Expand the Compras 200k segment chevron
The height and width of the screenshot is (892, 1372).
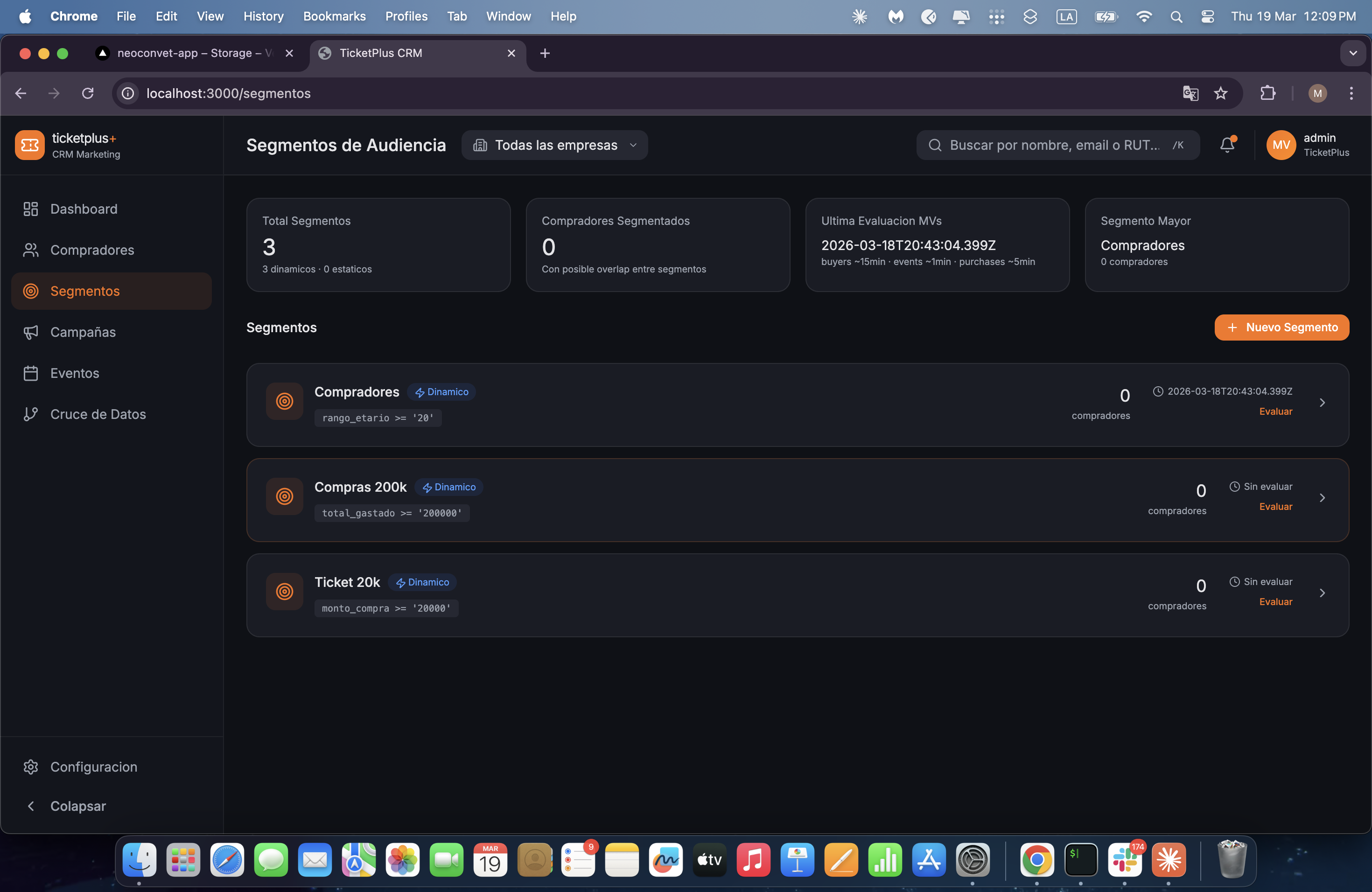tap(1322, 498)
